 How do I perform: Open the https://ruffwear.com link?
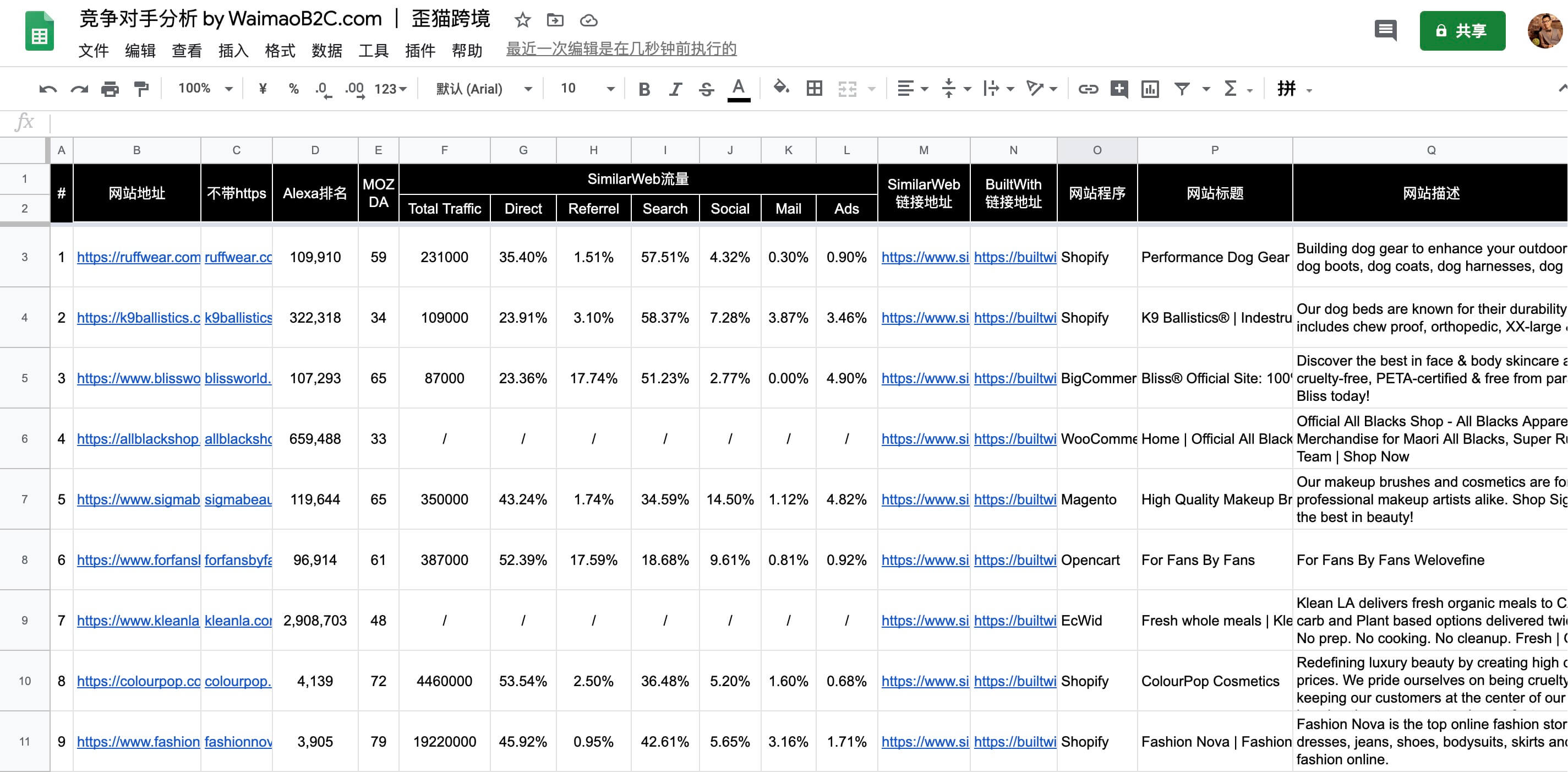click(139, 257)
